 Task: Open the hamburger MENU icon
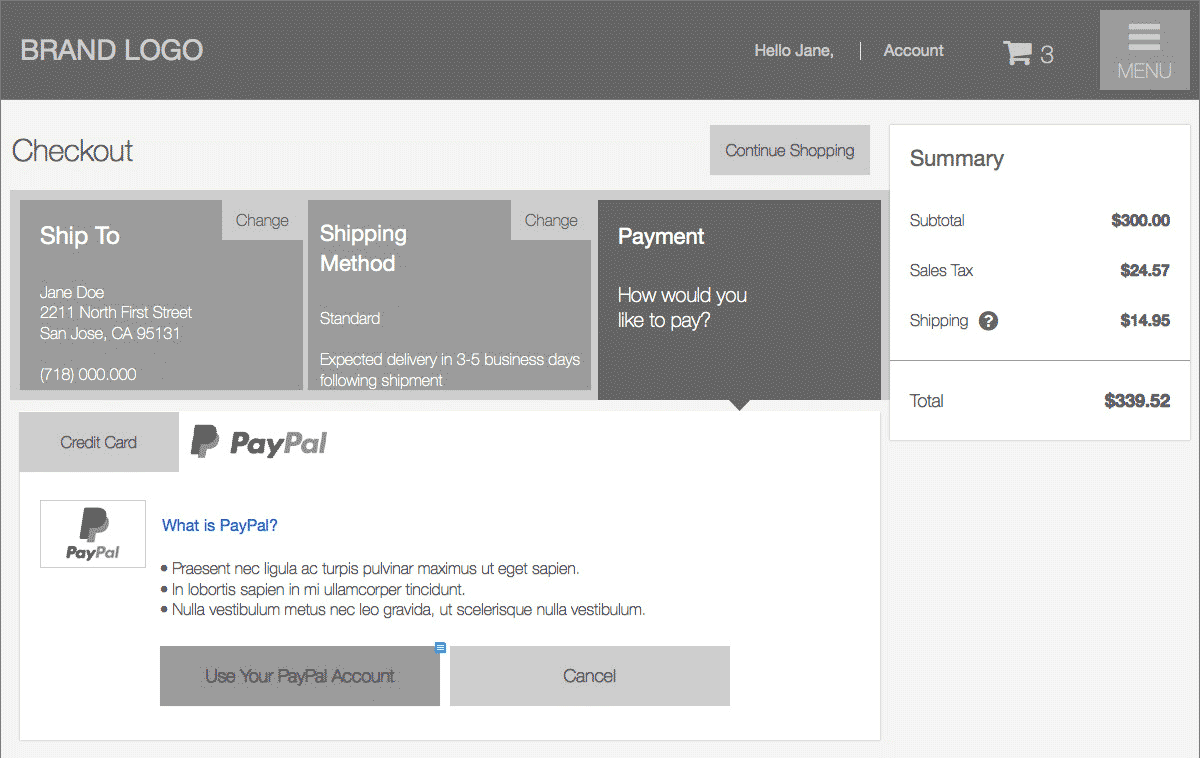point(1144,50)
